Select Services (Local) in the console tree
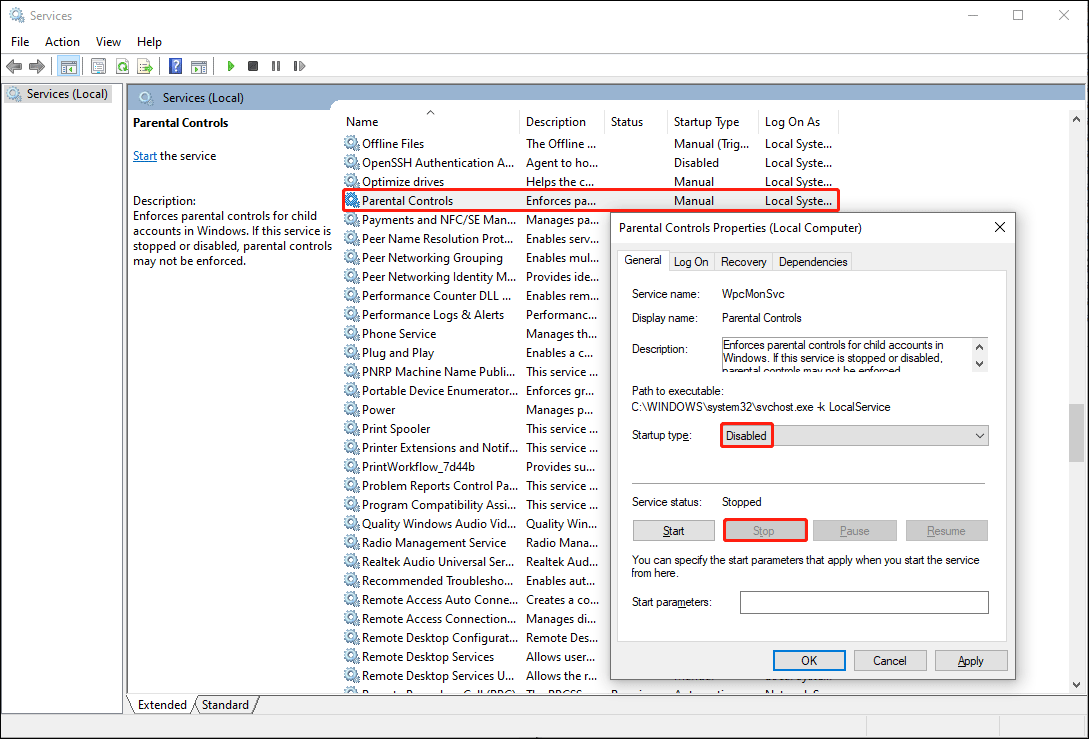 coord(58,94)
